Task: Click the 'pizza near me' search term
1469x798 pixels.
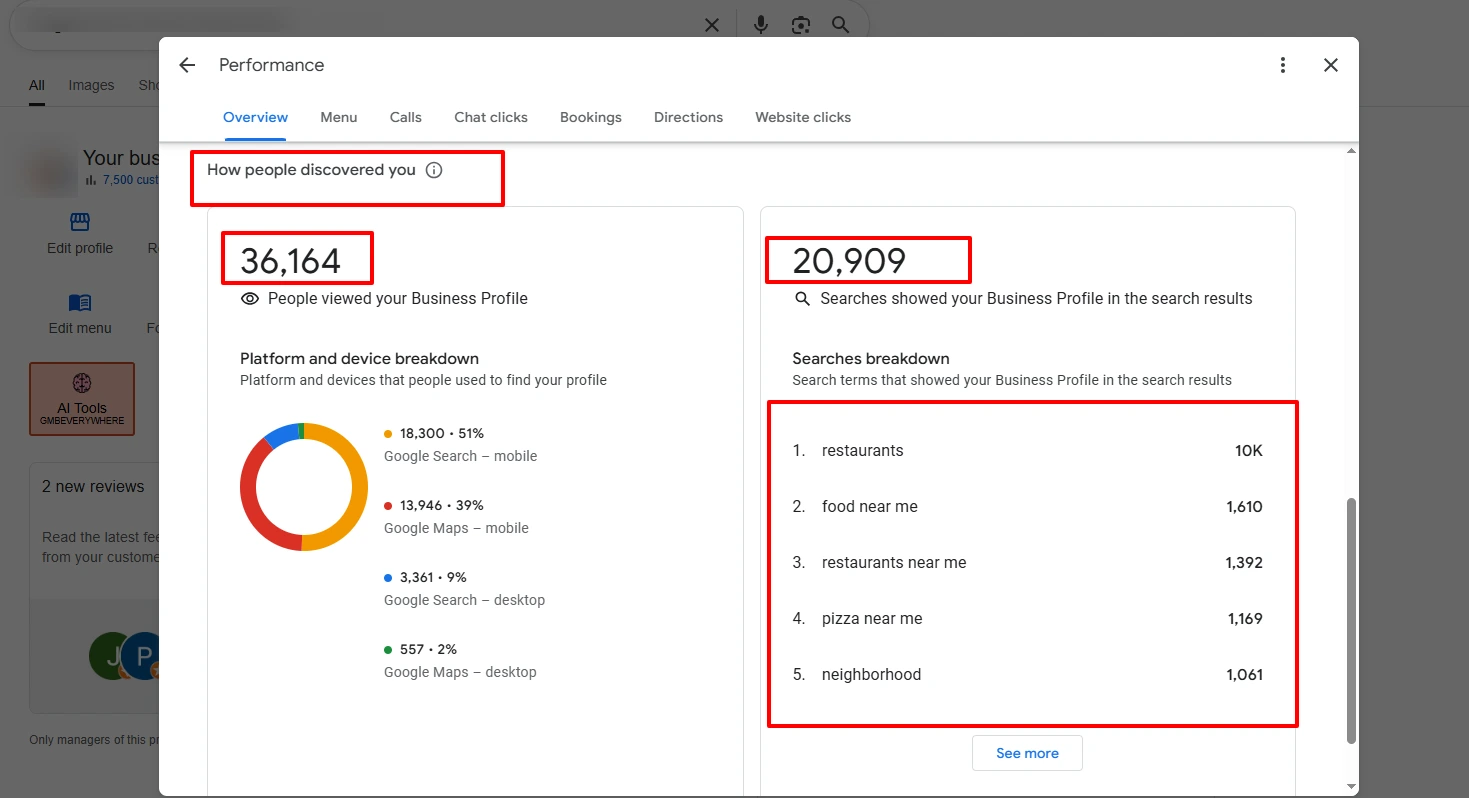Action: (872, 619)
